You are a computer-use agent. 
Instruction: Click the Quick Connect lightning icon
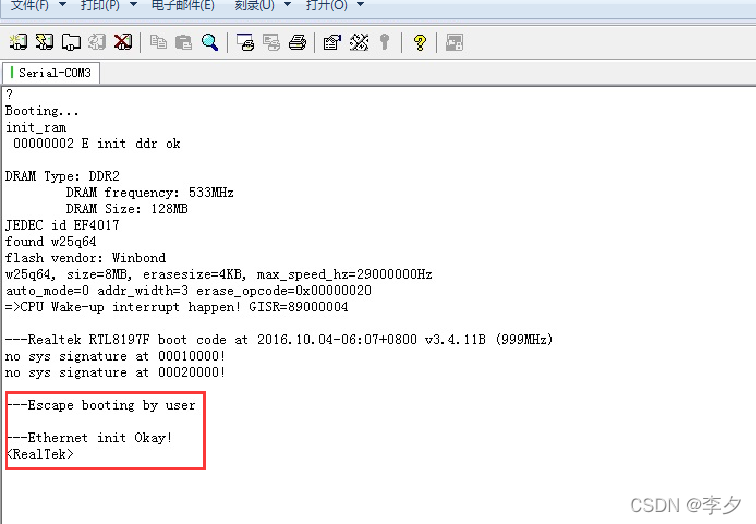pos(44,42)
